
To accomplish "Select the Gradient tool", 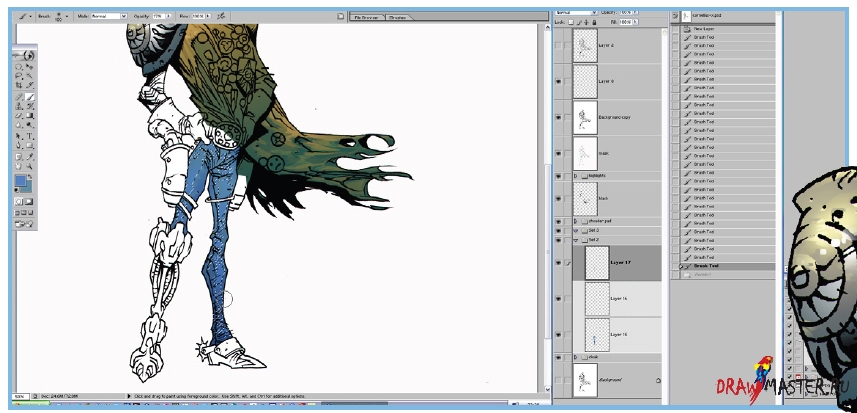I will point(30,116).
